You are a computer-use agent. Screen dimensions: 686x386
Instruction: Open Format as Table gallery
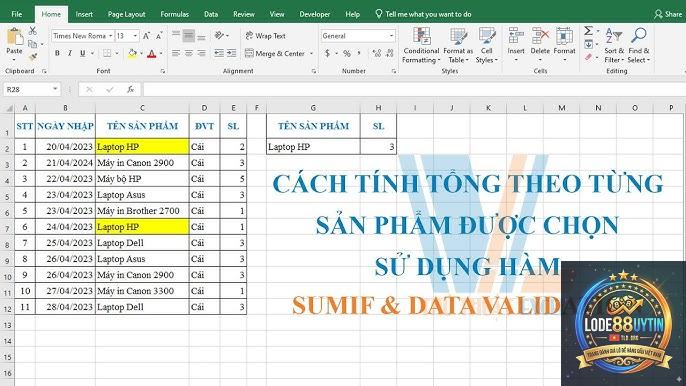pos(458,46)
